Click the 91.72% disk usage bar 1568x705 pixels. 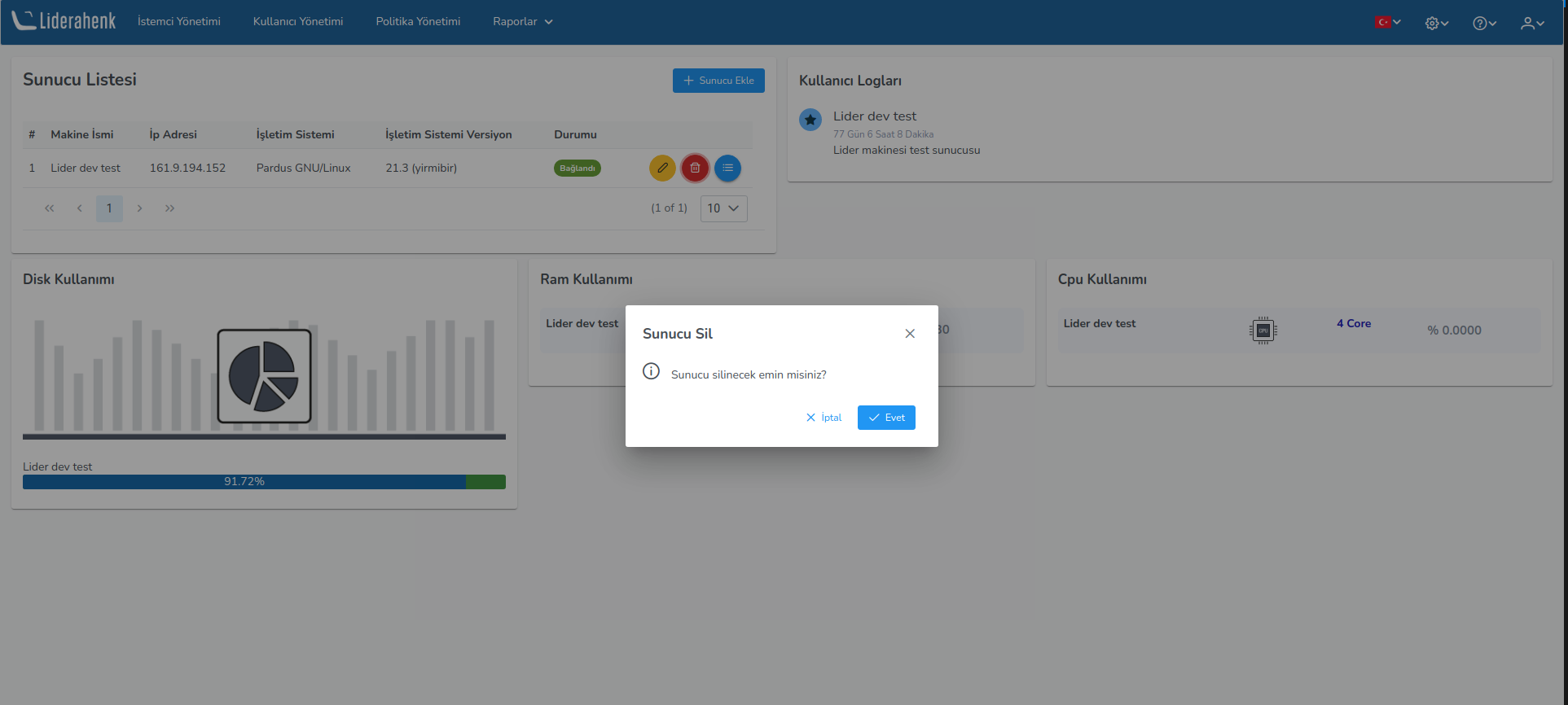[x=264, y=482]
